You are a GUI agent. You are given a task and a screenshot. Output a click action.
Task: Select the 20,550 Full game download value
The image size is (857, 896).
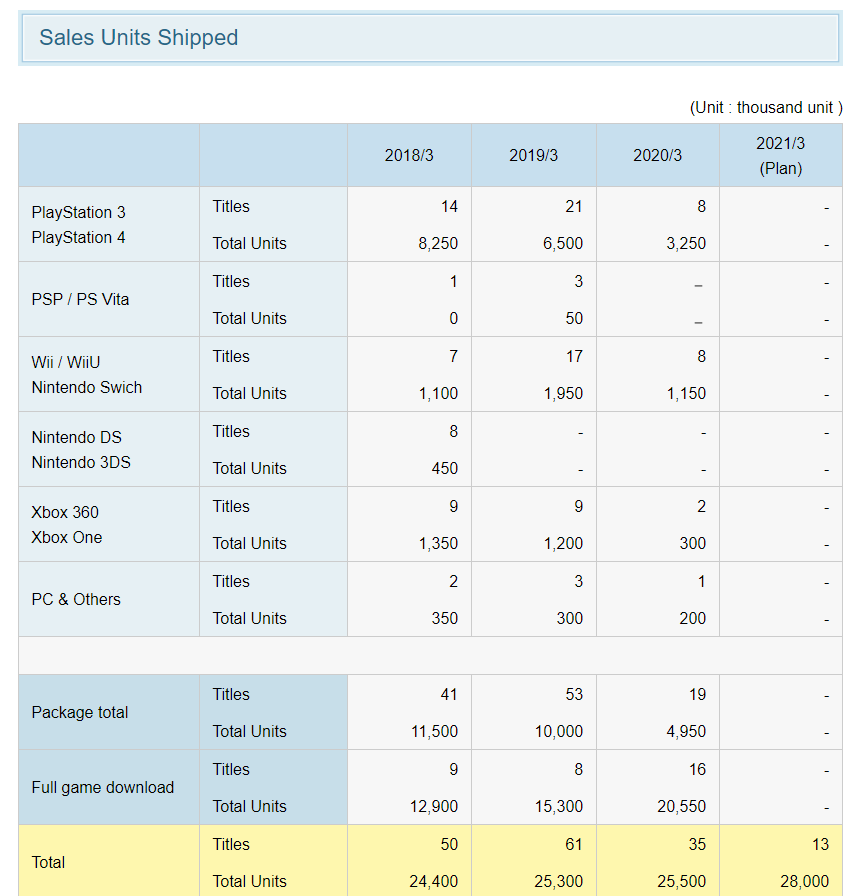pyautogui.click(x=682, y=806)
